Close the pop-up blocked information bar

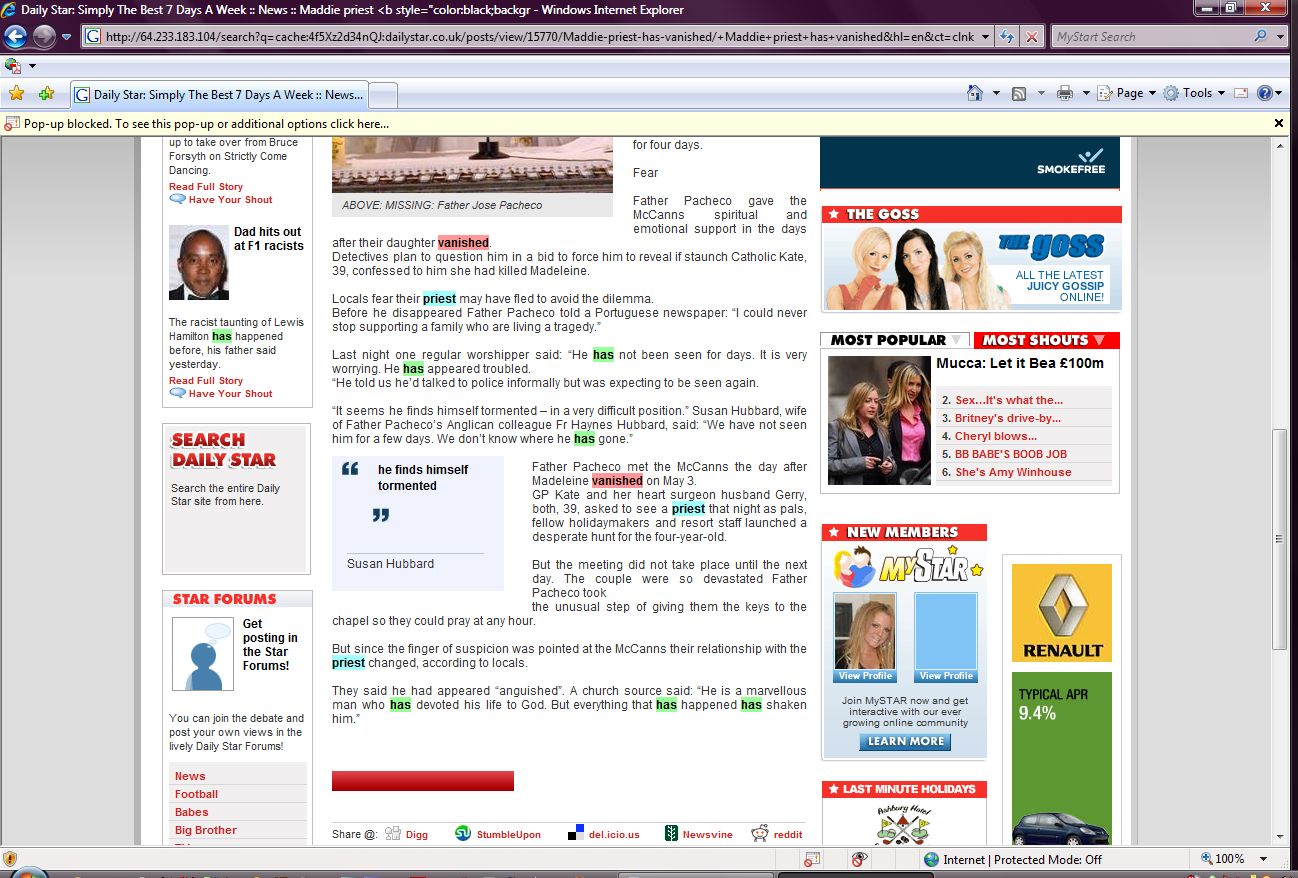tap(1278, 123)
